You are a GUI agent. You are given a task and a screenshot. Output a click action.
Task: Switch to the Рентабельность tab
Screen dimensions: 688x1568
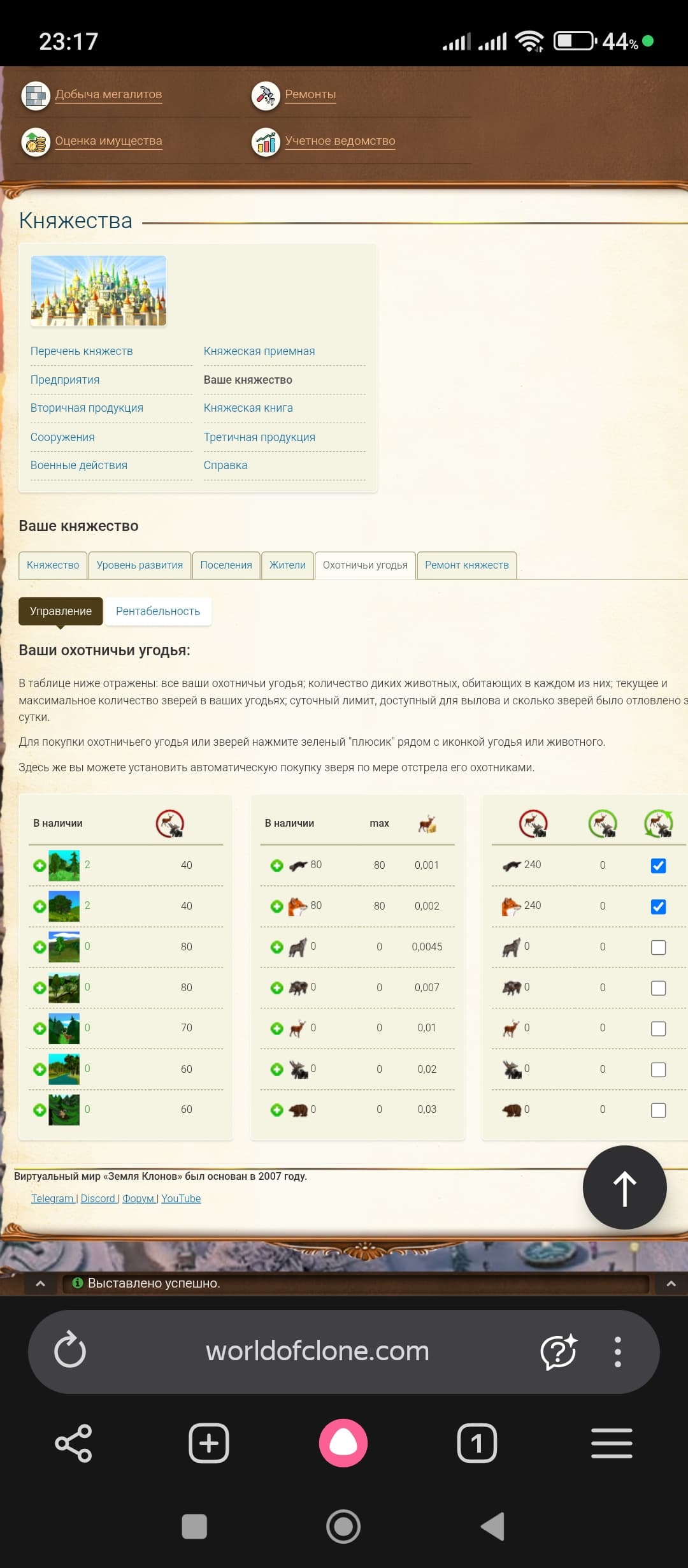(158, 611)
